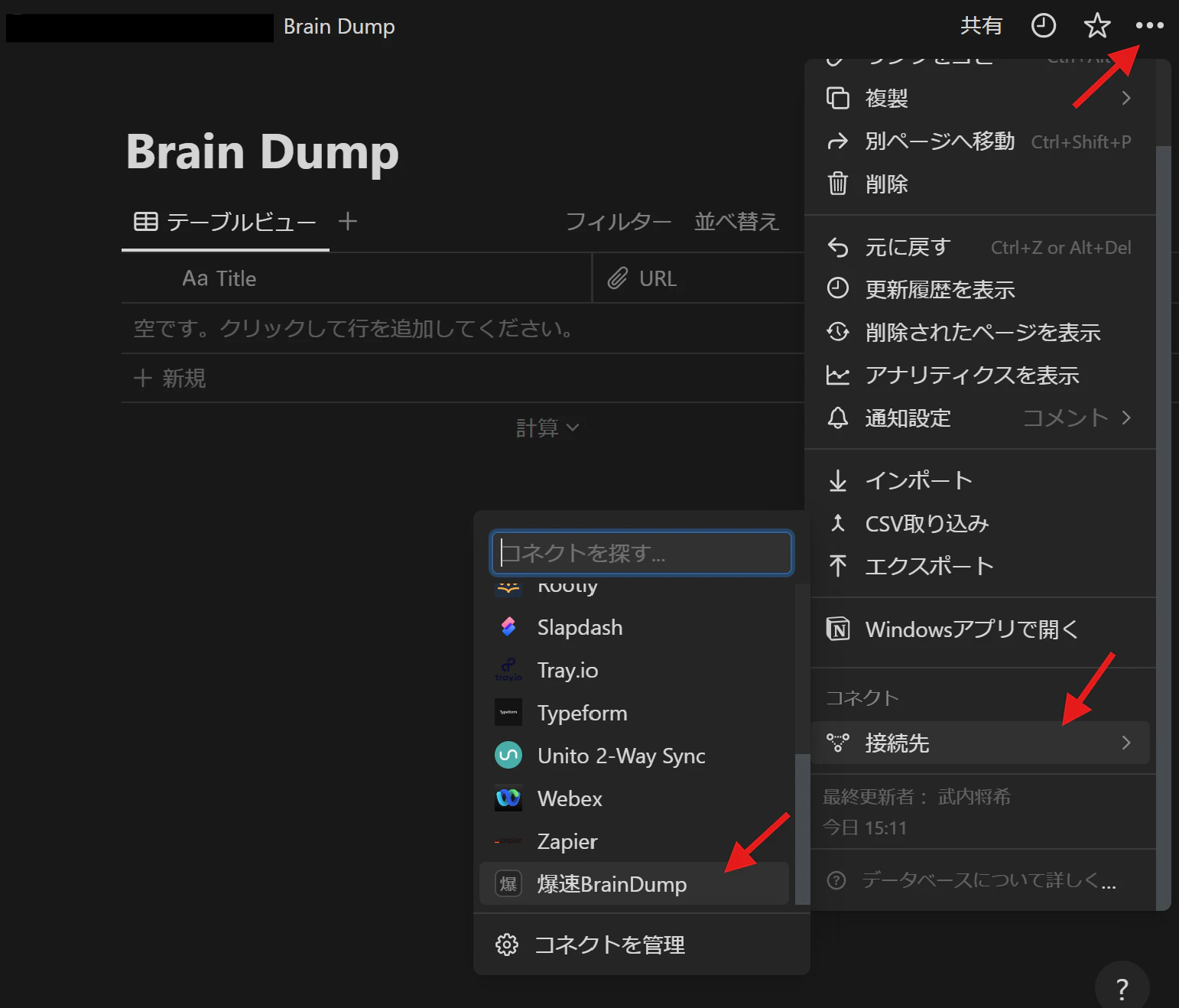Screen dimensions: 1179x1008
Task: Click the move-arrow icon beside 別ページへ移動
Action: 838,141
